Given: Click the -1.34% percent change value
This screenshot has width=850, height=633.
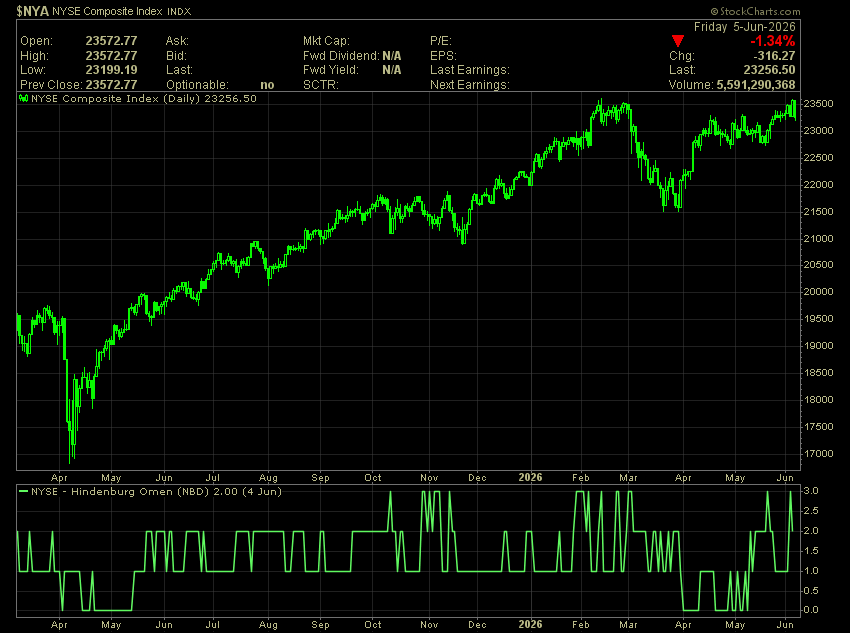Looking at the screenshot, I should click(772, 41).
